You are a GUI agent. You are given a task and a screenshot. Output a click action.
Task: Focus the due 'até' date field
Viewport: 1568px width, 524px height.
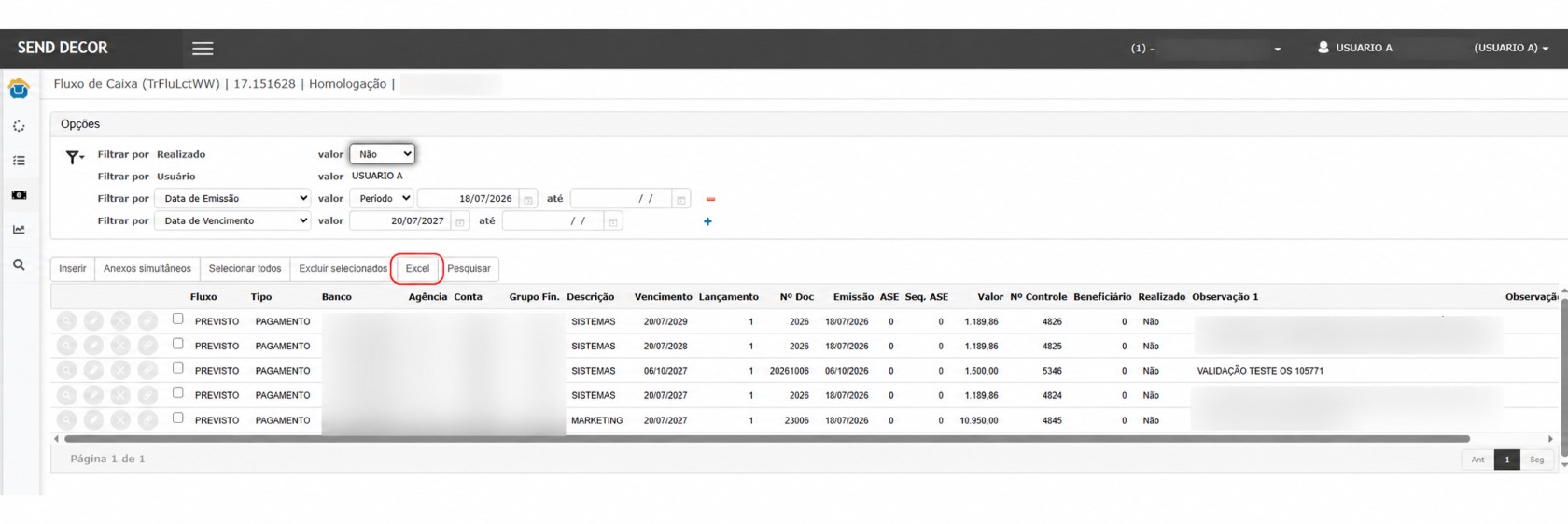tap(553, 221)
